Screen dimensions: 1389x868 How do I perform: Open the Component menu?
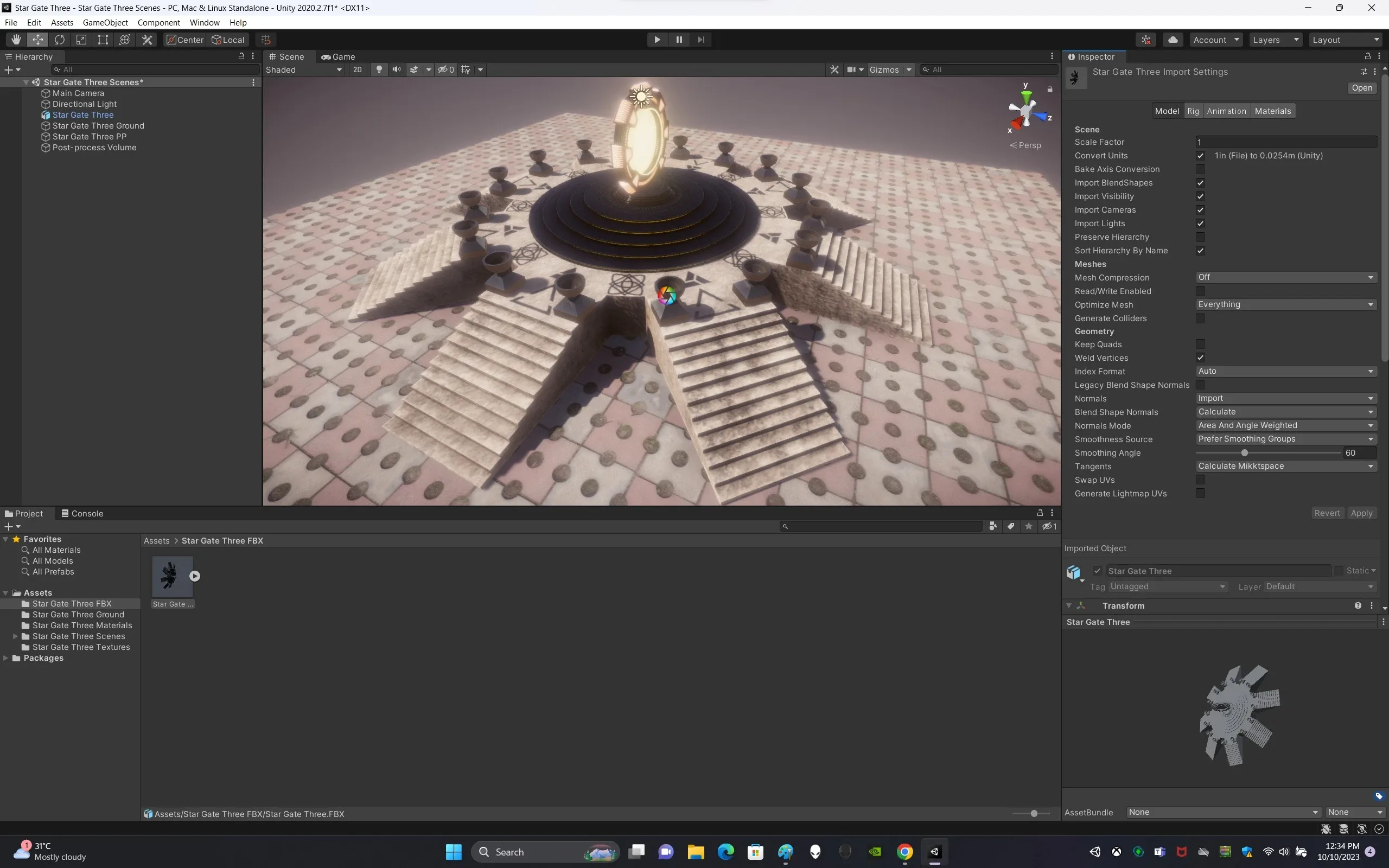coord(158,22)
